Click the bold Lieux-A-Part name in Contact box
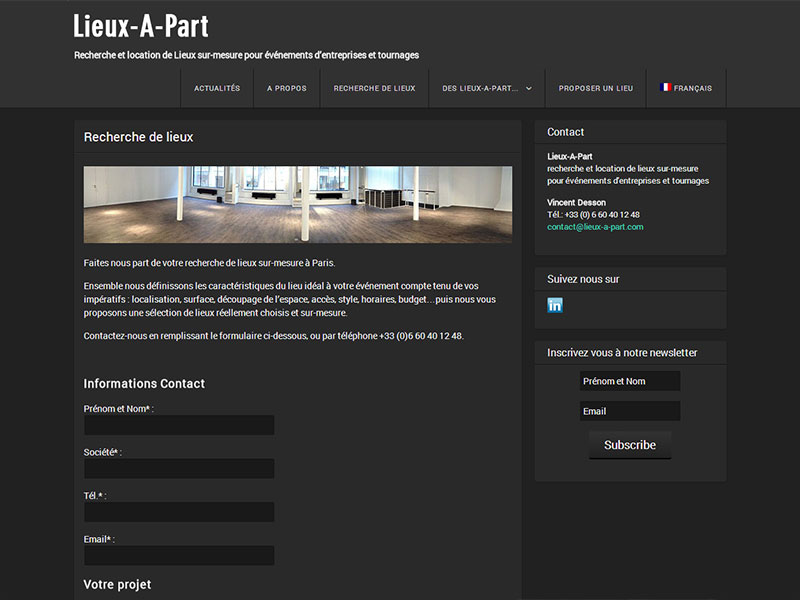The width and height of the screenshot is (800, 600). click(x=569, y=157)
